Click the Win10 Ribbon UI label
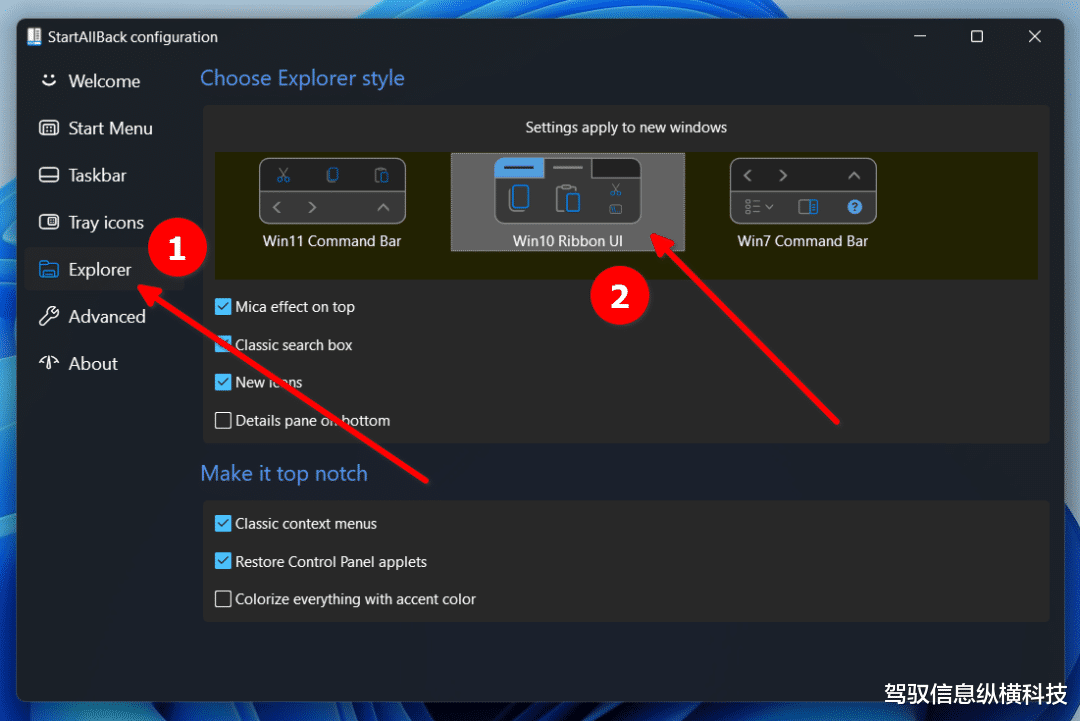This screenshot has height=721, width=1080. point(568,241)
